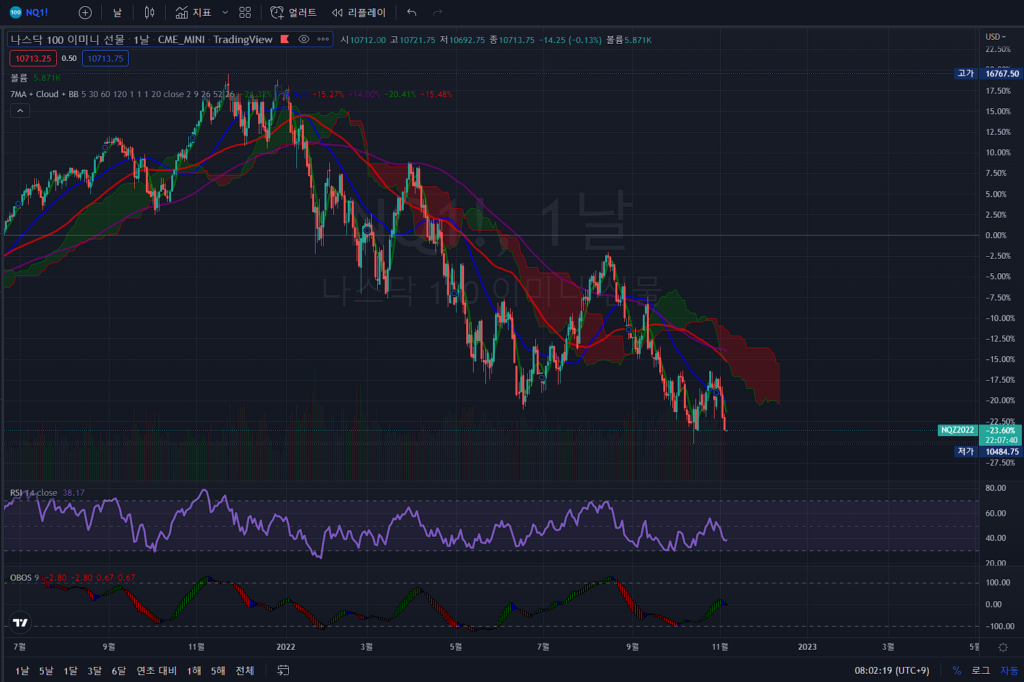Open the USD currency dropdown
This screenshot has height=682, width=1024.
point(996,36)
